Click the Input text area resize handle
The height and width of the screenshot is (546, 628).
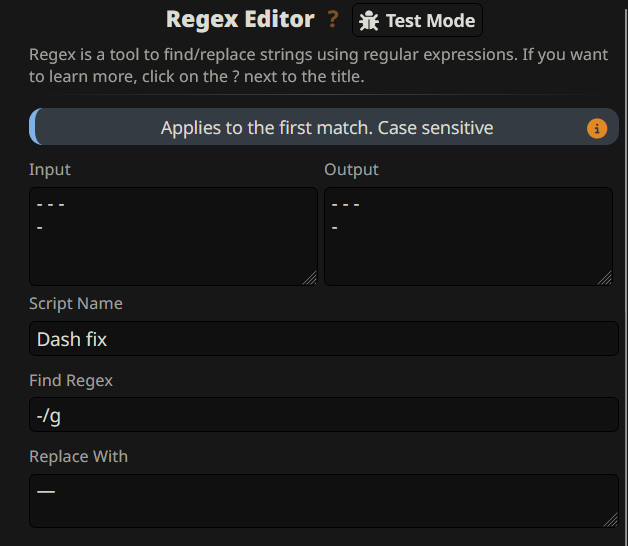(x=310, y=278)
